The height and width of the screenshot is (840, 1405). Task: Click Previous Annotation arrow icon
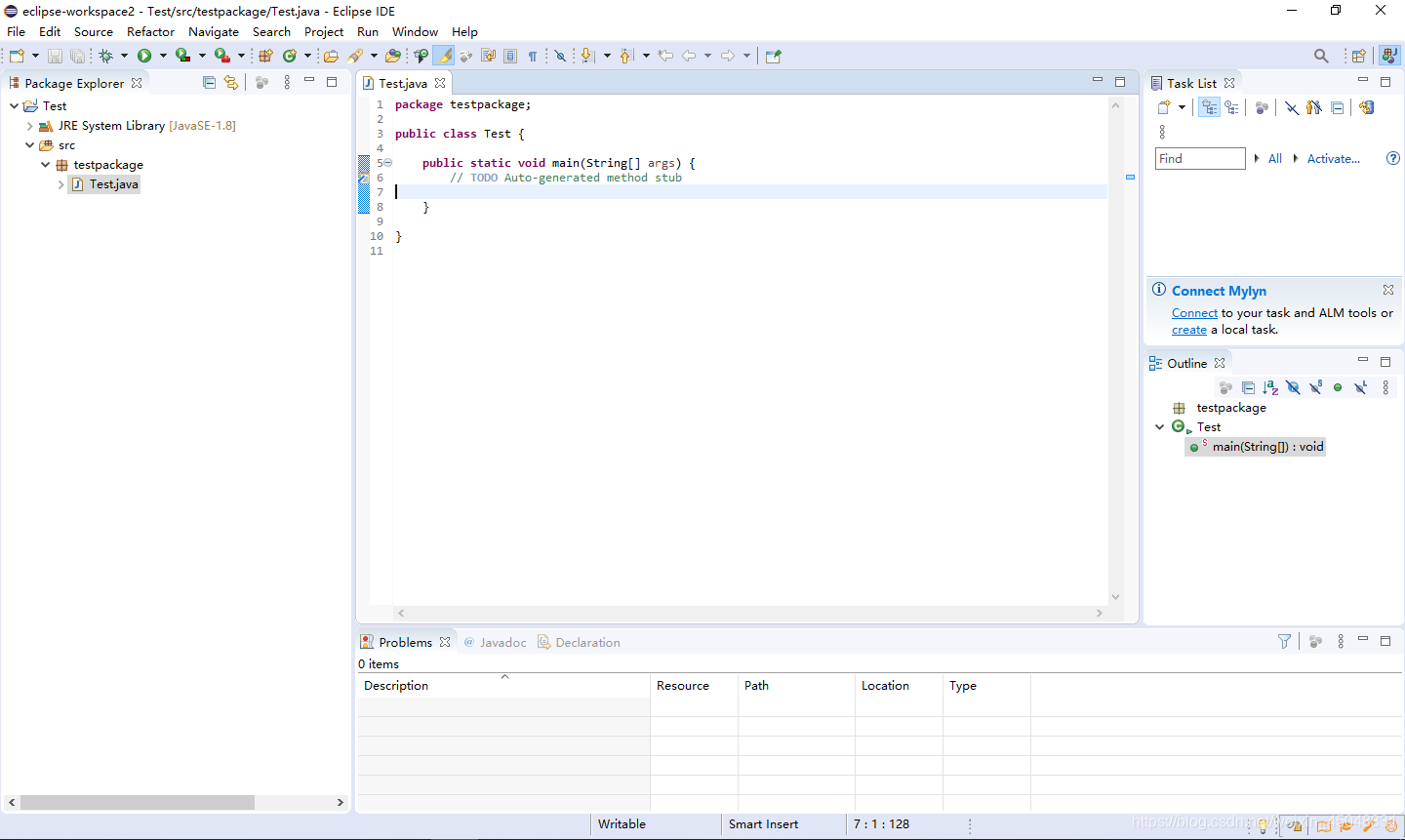(x=626, y=56)
